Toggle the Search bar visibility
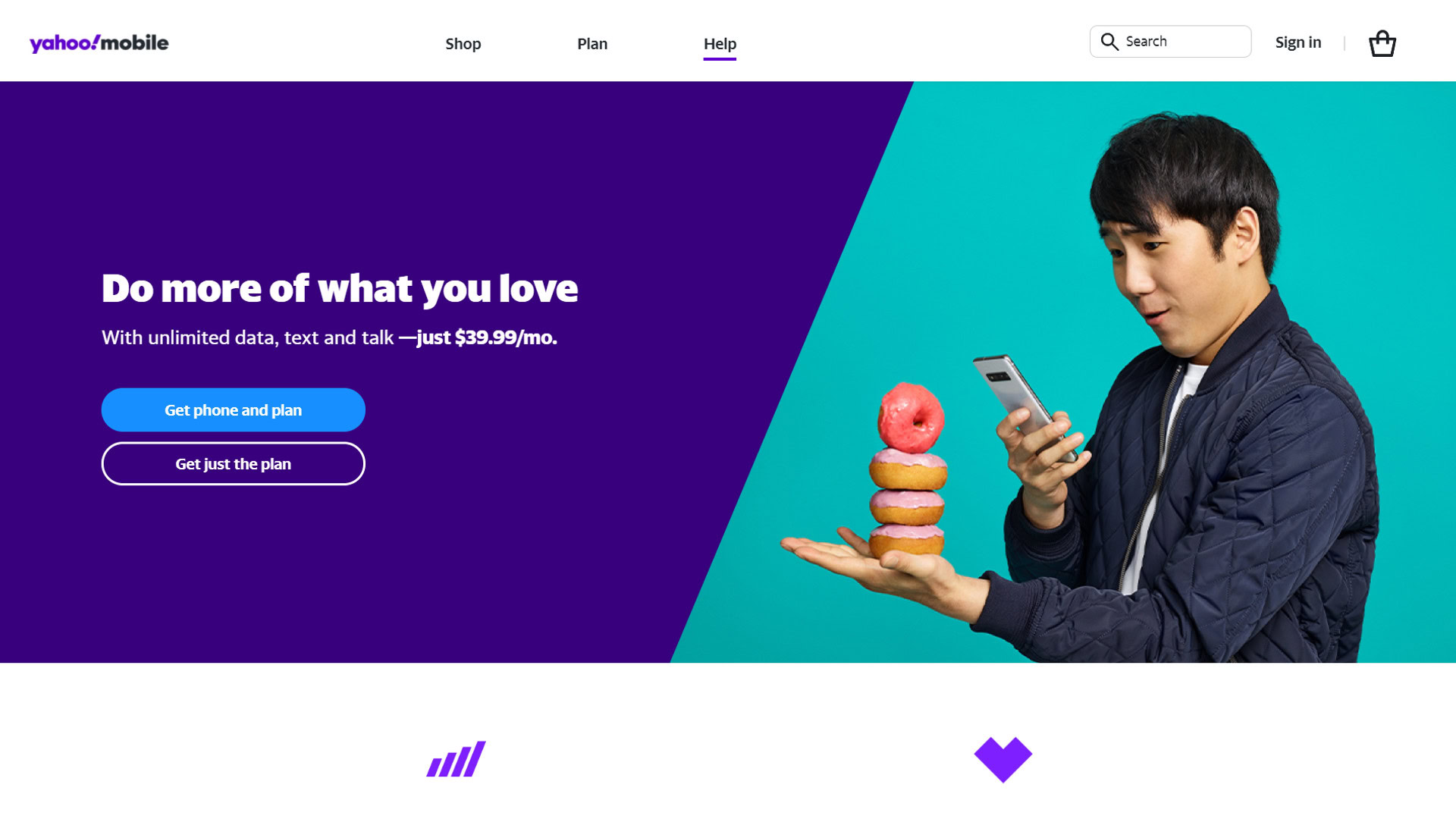 pyautogui.click(x=1109, y=41)
